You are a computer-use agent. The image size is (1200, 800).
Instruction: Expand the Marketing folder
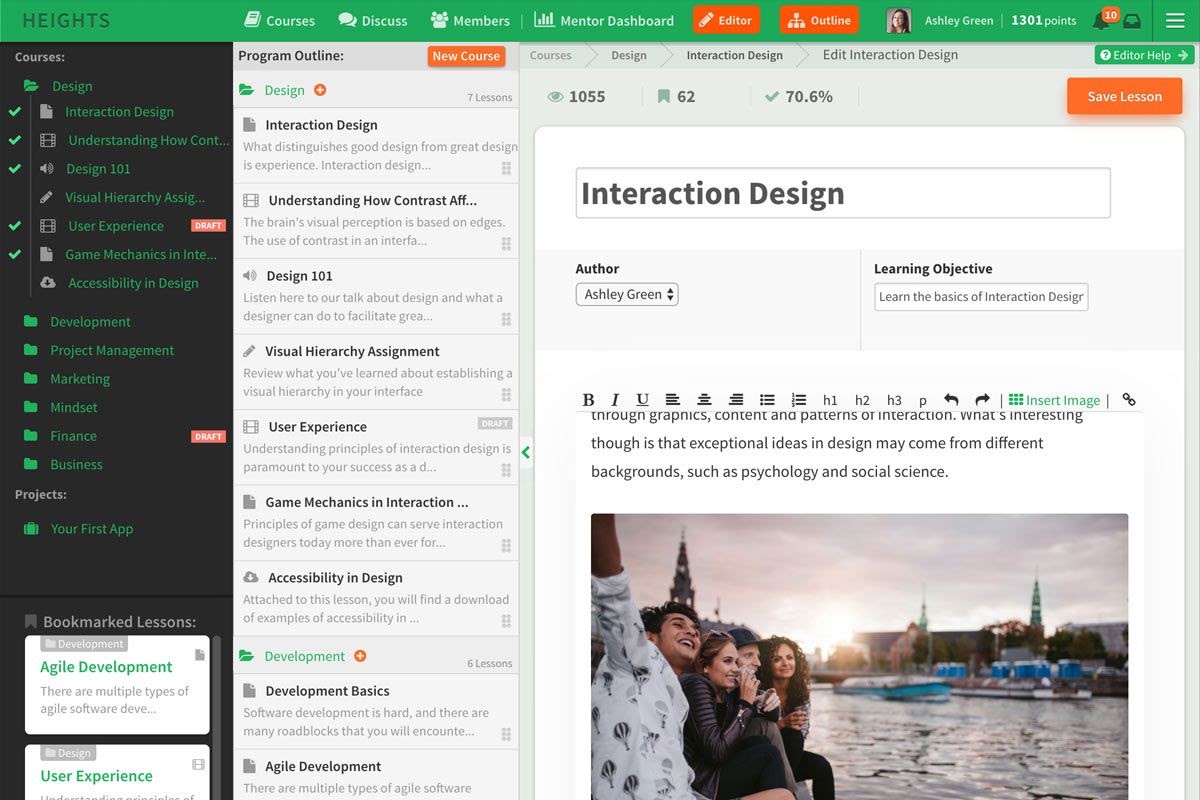tap(30, 379)
